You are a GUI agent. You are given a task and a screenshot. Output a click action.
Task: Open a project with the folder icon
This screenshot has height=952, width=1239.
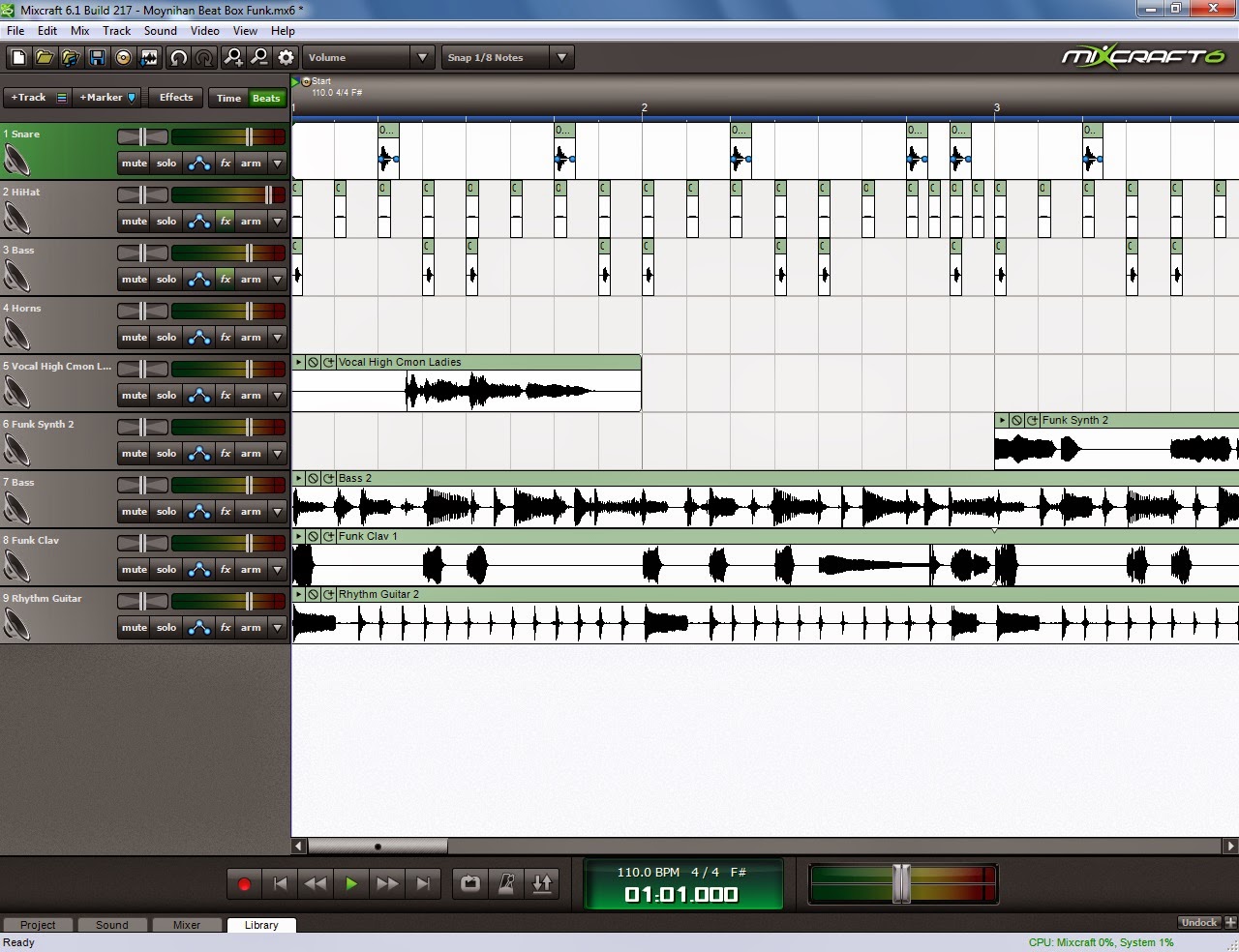pyautogui.click(x=45, y=58)
